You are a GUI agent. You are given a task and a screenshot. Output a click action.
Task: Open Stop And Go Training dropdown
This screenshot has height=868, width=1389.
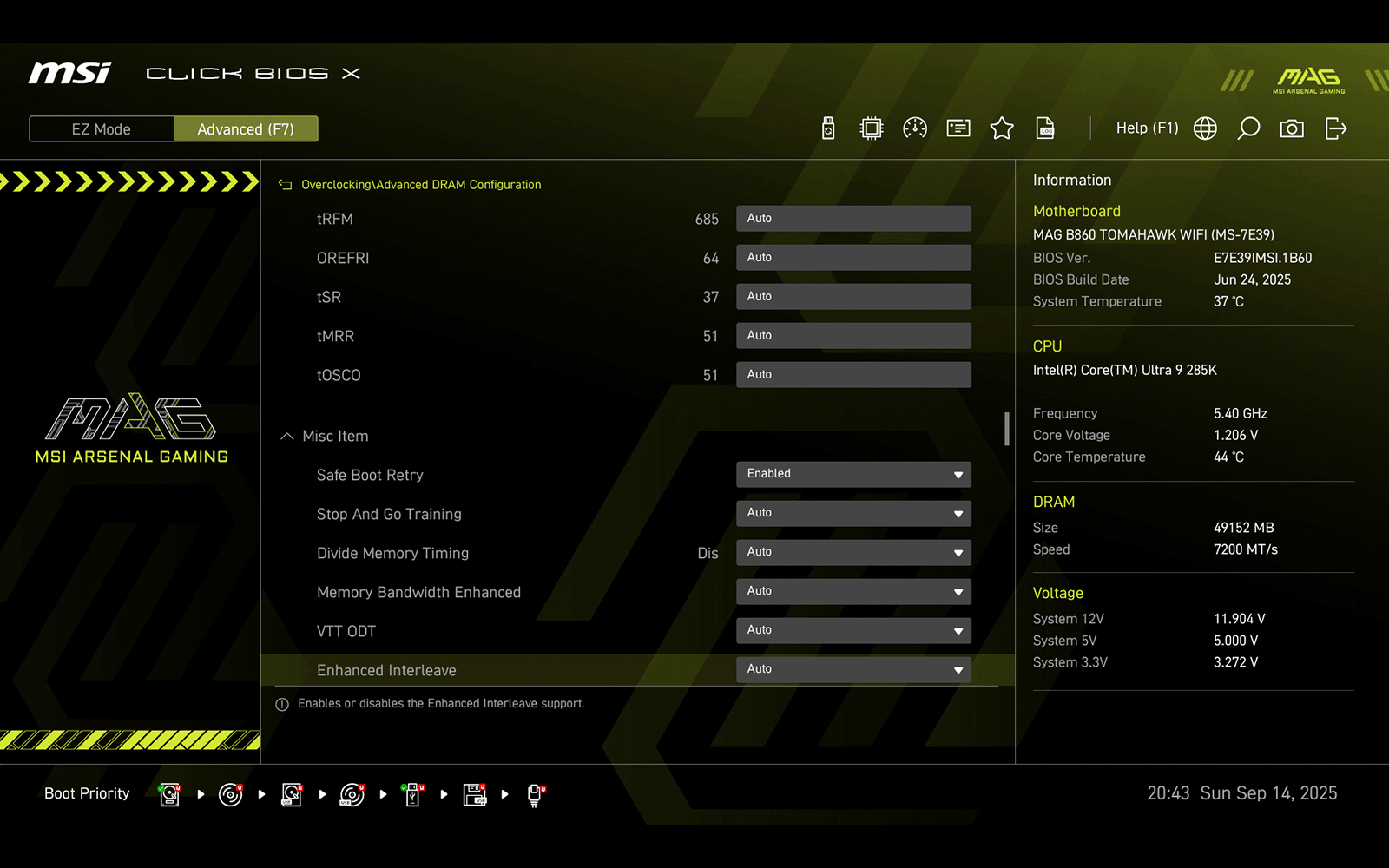[853, 513]
